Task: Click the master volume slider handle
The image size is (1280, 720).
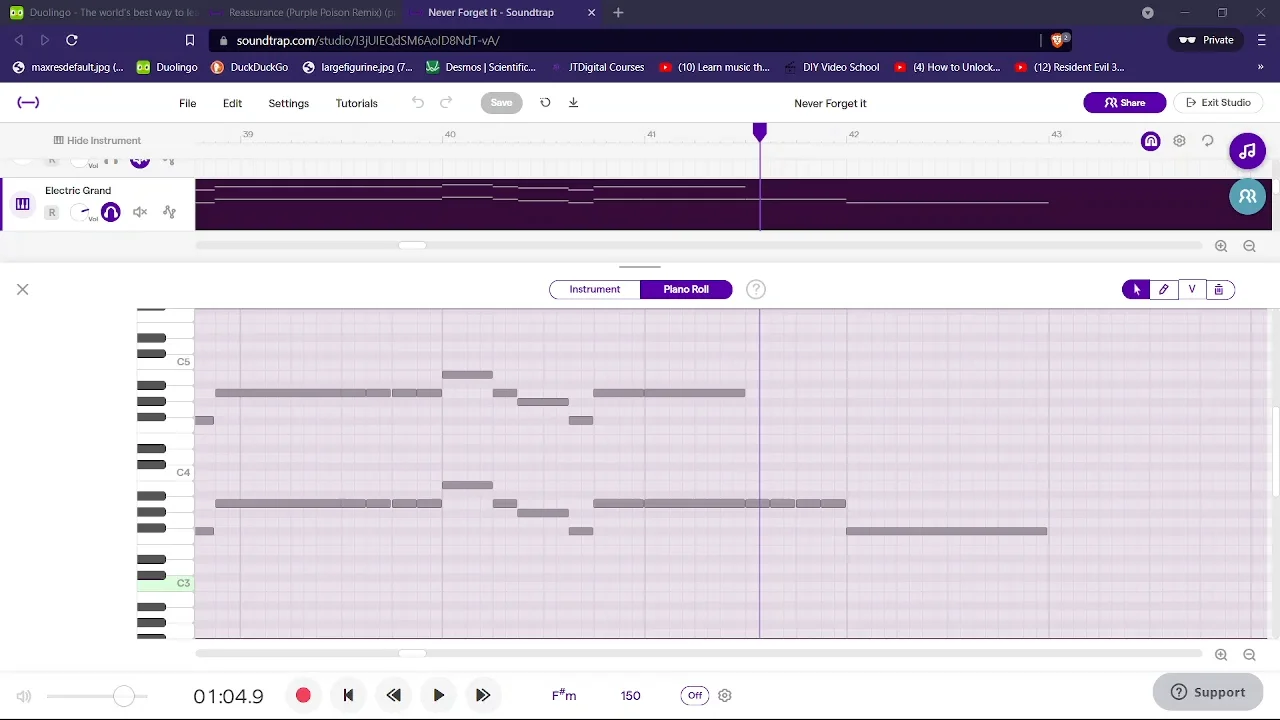Action: coord(123,696)
